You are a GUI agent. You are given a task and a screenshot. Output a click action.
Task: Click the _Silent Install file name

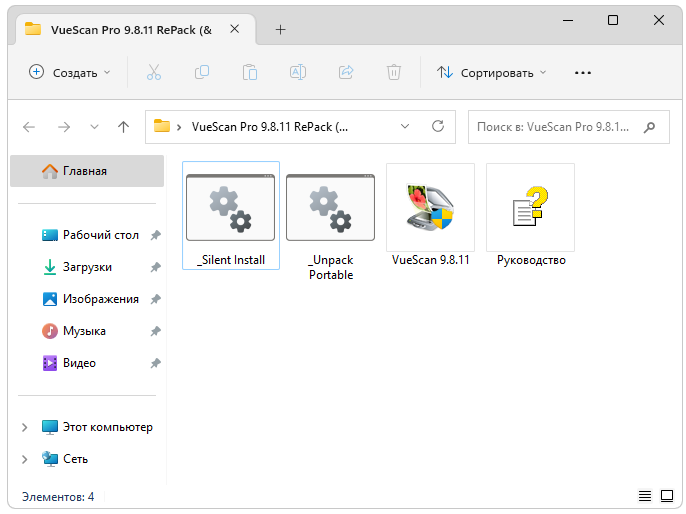coord(231,260)
